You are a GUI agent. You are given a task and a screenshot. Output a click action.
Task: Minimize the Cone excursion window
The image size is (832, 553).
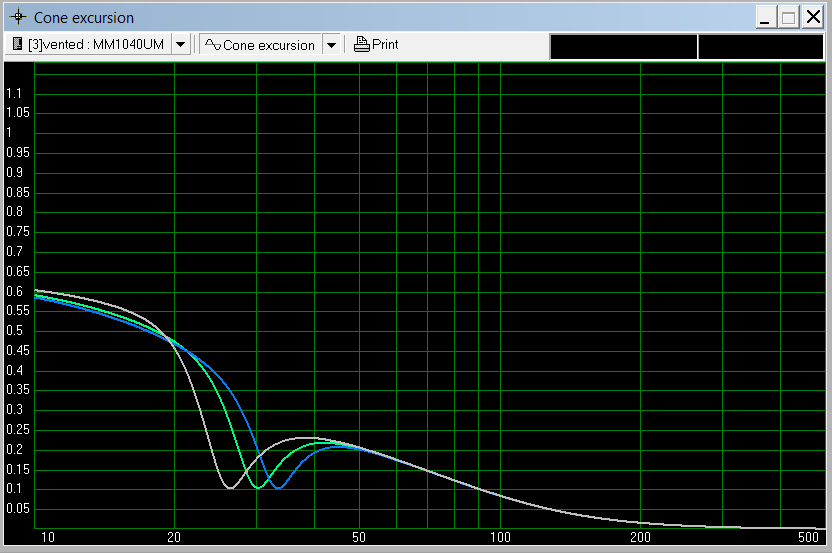(765, 18)
